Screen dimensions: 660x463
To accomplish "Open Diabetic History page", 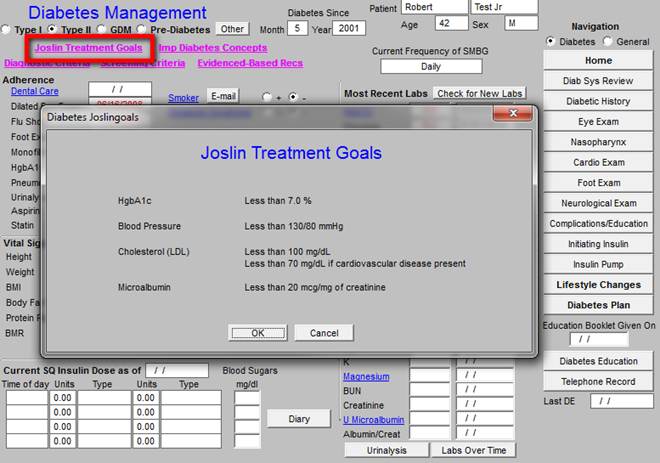I will click(598, 101).
